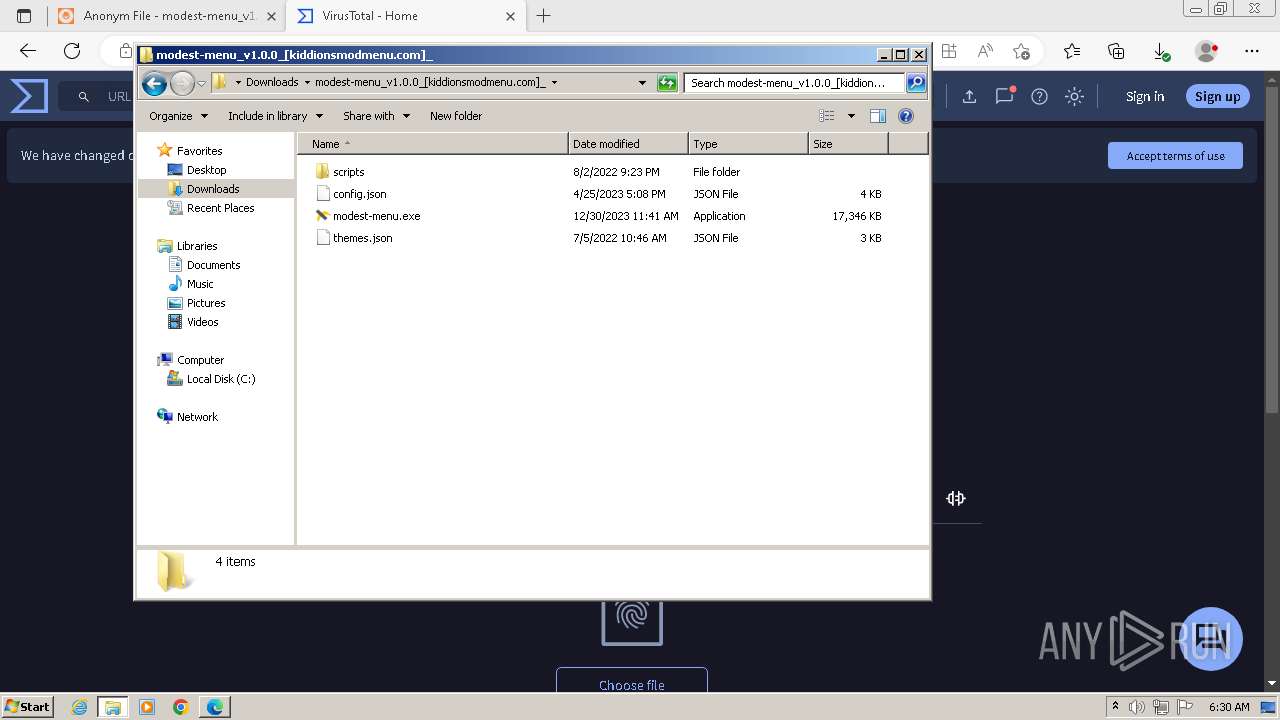Open recent locations dropdown next to forward arrow
This screenshot has width=1280, height=720.
pos(201,83)
